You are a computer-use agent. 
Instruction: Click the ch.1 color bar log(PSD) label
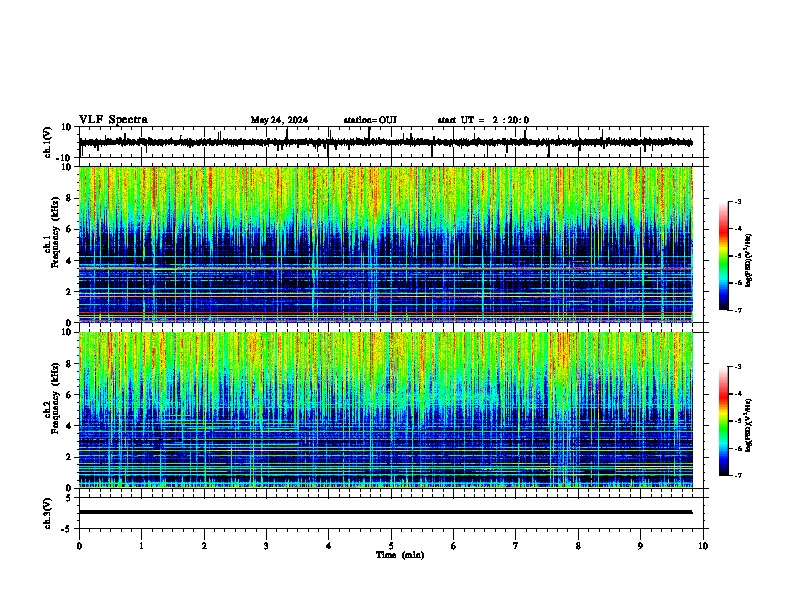[x=749, y=261]
